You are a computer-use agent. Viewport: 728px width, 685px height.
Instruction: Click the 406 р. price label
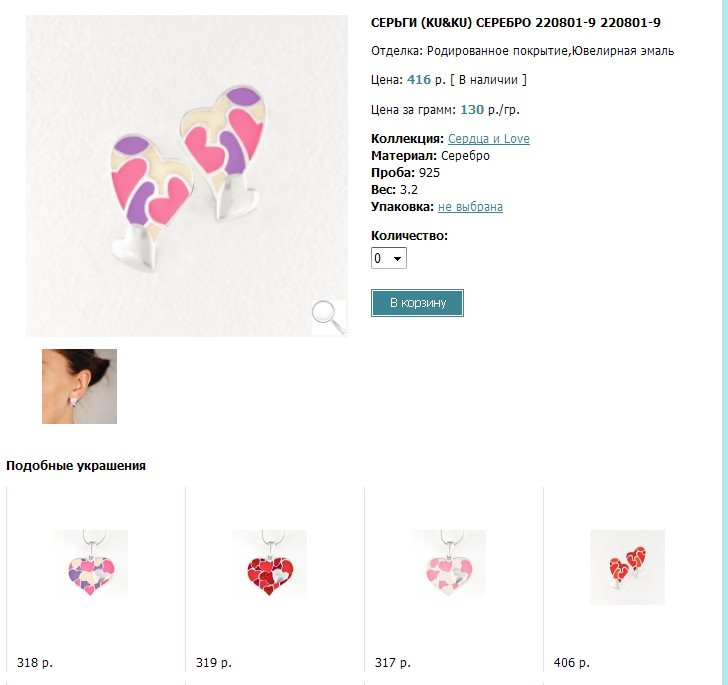point(572,663)
